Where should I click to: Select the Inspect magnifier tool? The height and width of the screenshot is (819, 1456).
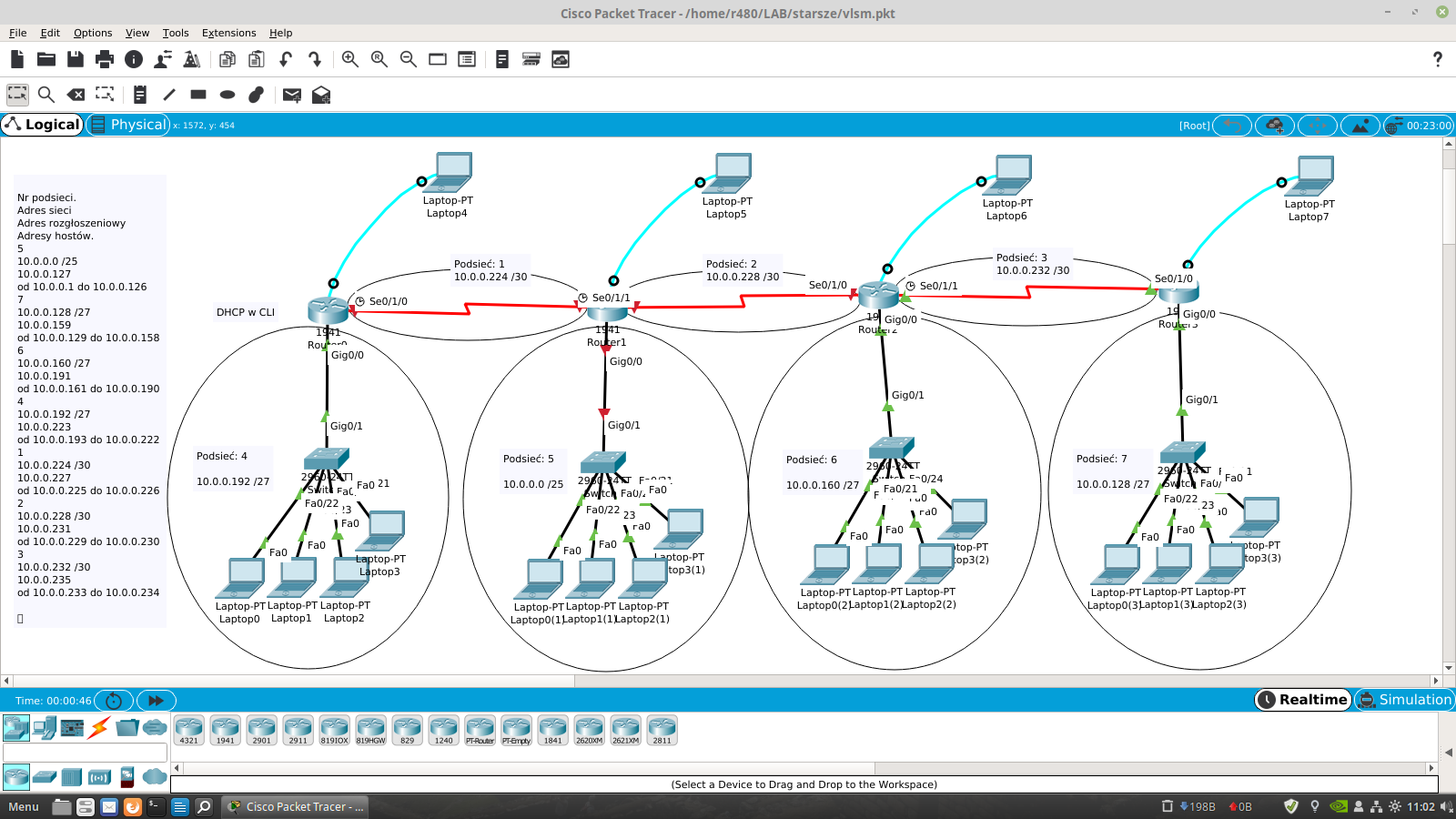point(46,95)
